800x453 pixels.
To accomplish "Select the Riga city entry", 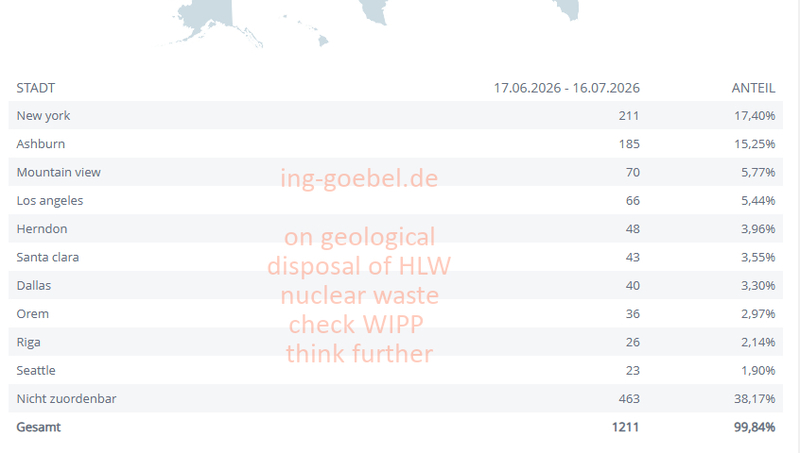I will coord(395,342).
